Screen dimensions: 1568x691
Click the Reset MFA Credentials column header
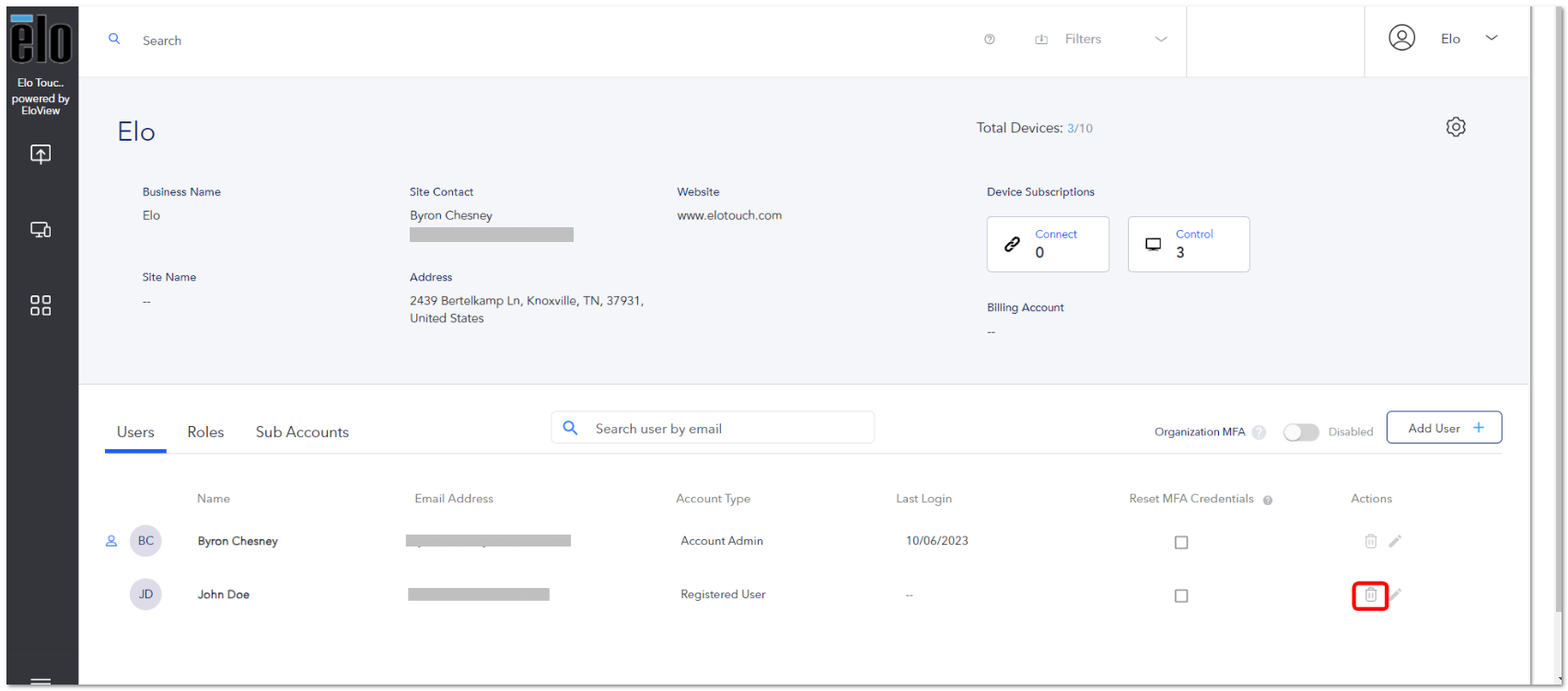(x=1191, y=499)
